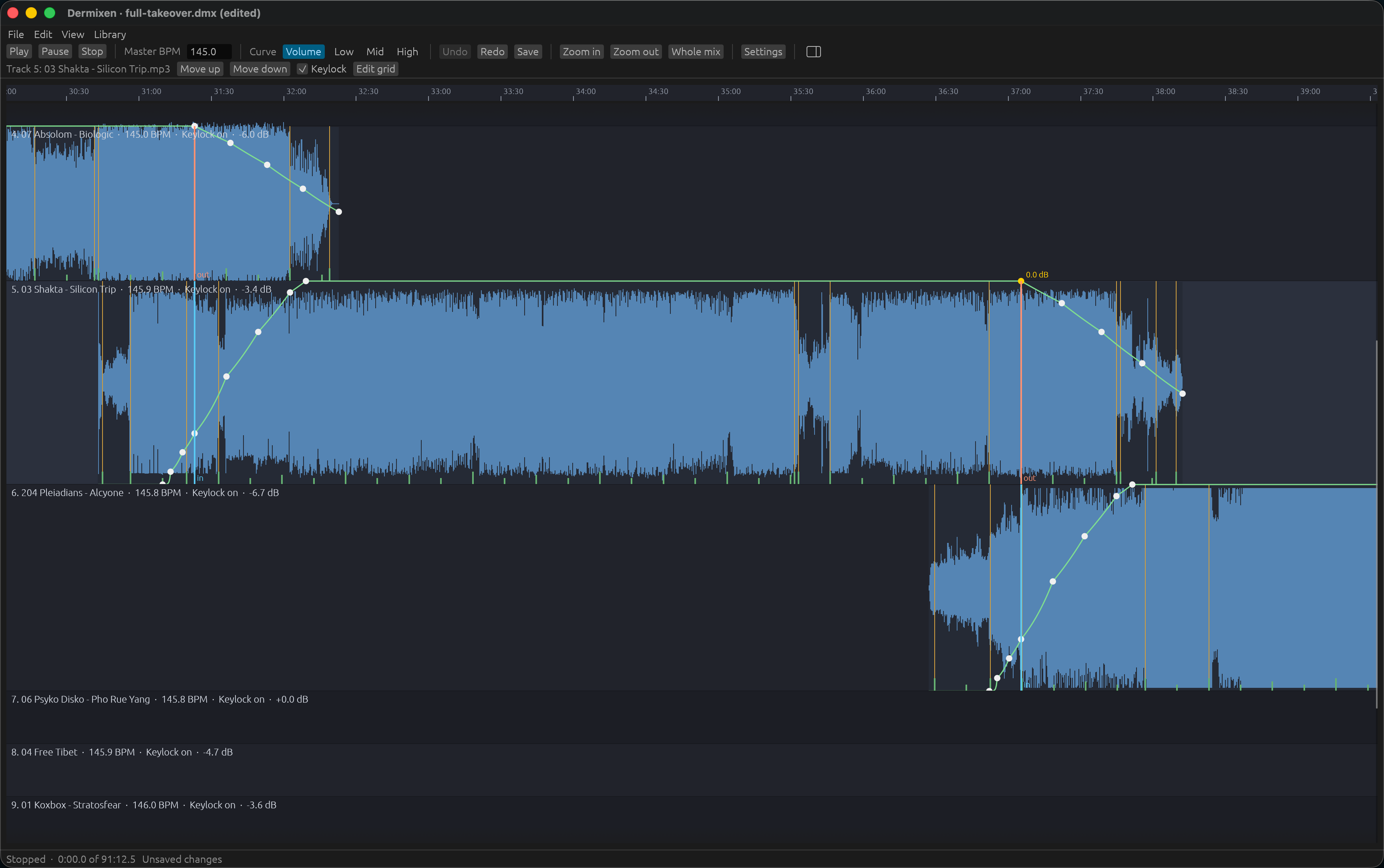Toggle the side panel icon in toolbar
Screen dimensions: 1384x868
(813, 52)
